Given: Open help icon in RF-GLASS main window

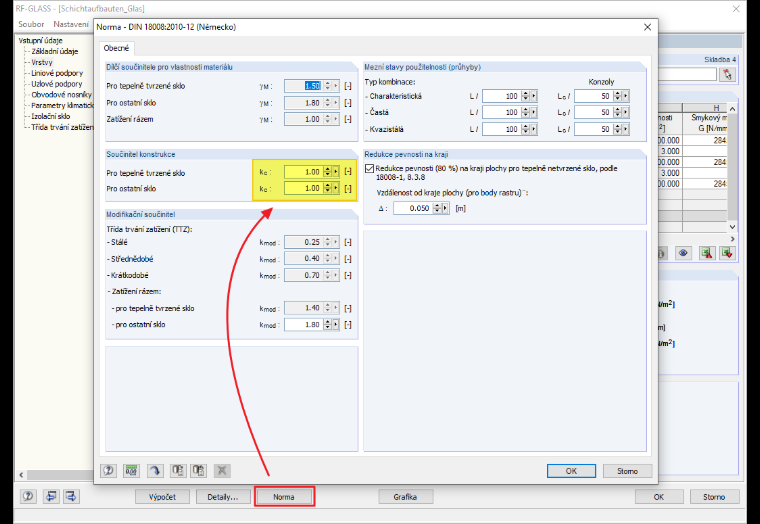Looking at the screenshot, I should [x=28, y=496].
